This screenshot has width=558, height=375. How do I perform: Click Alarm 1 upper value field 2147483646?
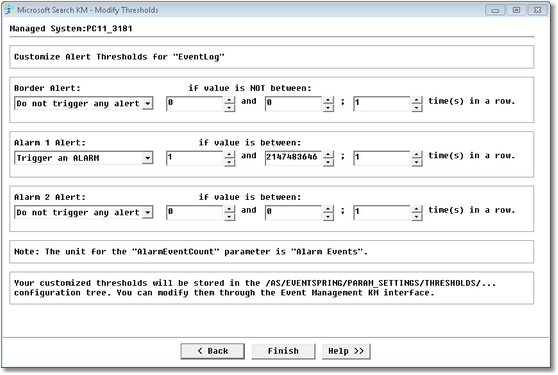pyautogui.click(x=294, y=158)
